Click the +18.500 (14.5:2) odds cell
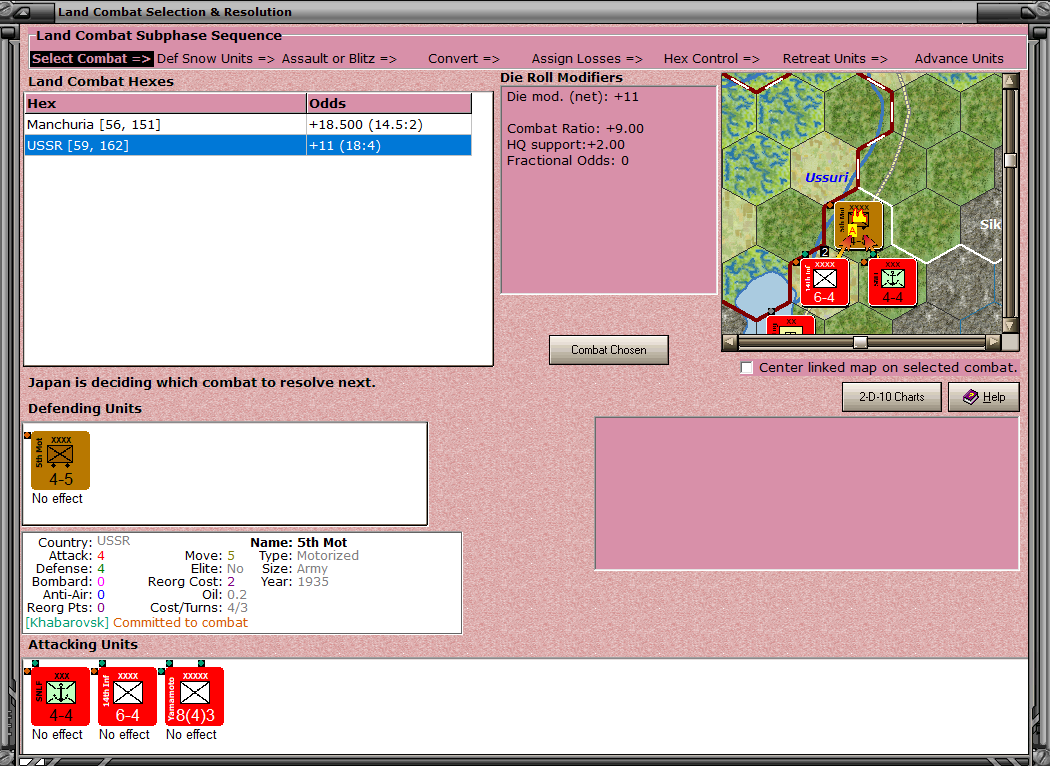Viewport: 1050px width, 766px height. (x=389, y=125)
